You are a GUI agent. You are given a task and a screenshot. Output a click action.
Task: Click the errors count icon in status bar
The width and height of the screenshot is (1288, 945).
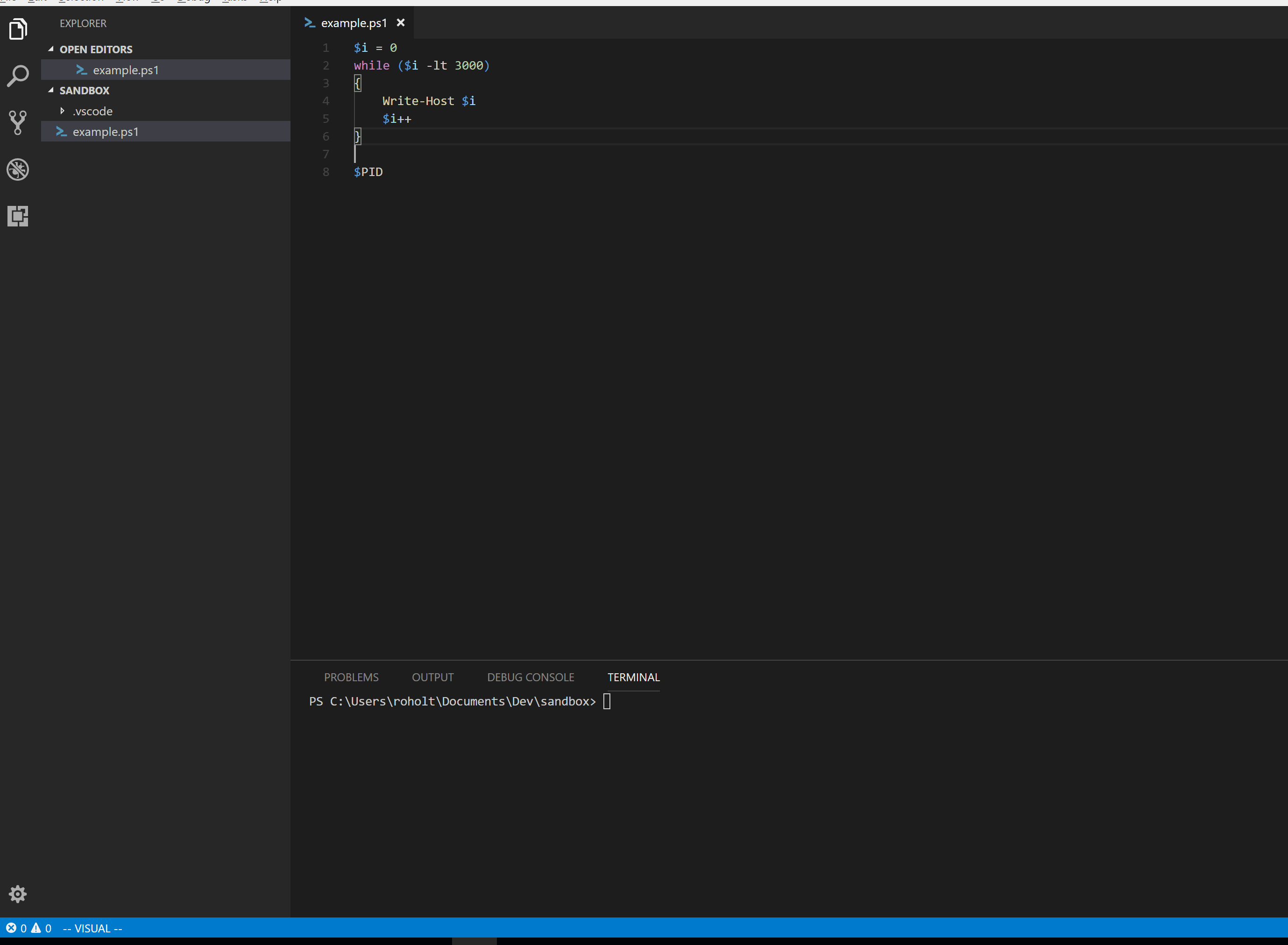11,928
